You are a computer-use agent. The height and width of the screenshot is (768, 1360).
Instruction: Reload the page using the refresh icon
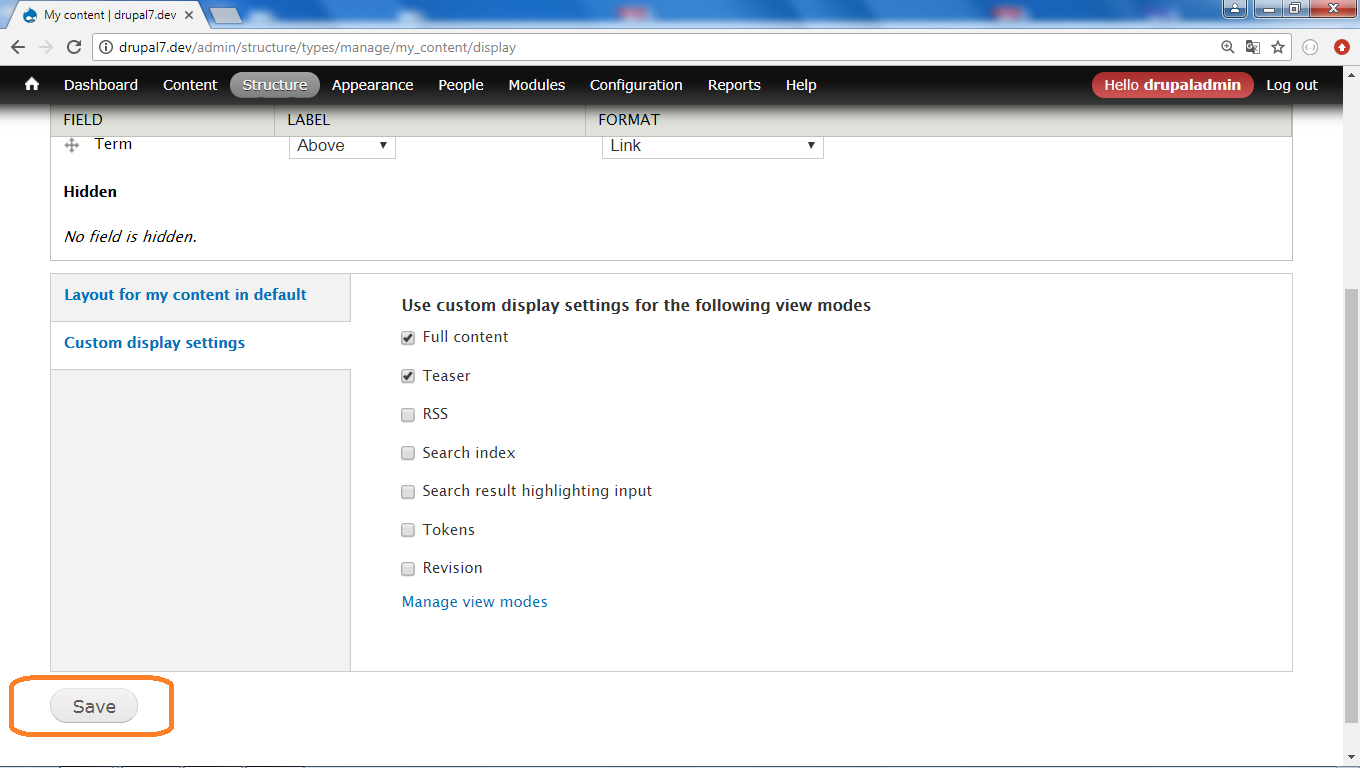point(73,47)
